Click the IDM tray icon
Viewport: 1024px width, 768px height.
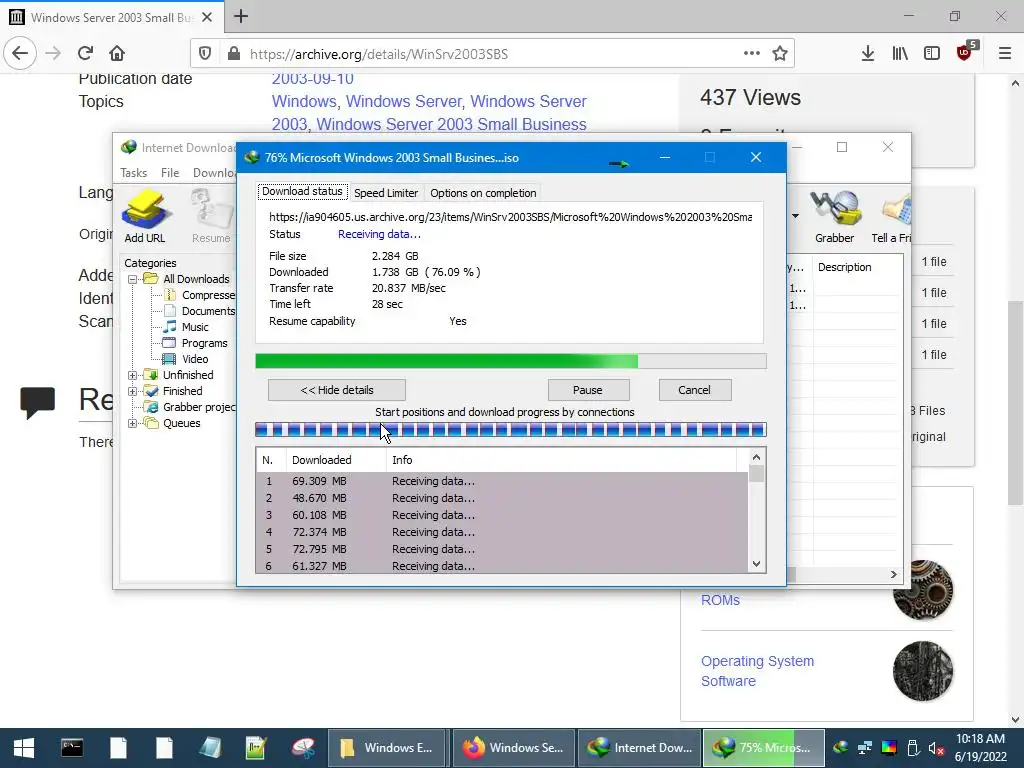click(x=841, y=748)
